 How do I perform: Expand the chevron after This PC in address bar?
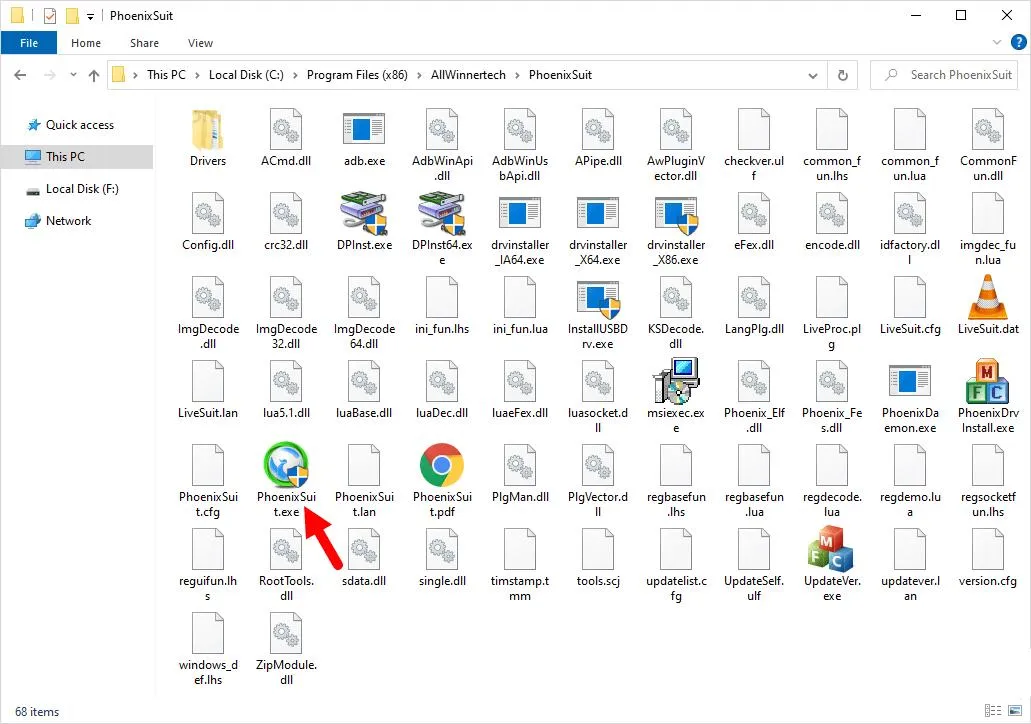[197, 76]
